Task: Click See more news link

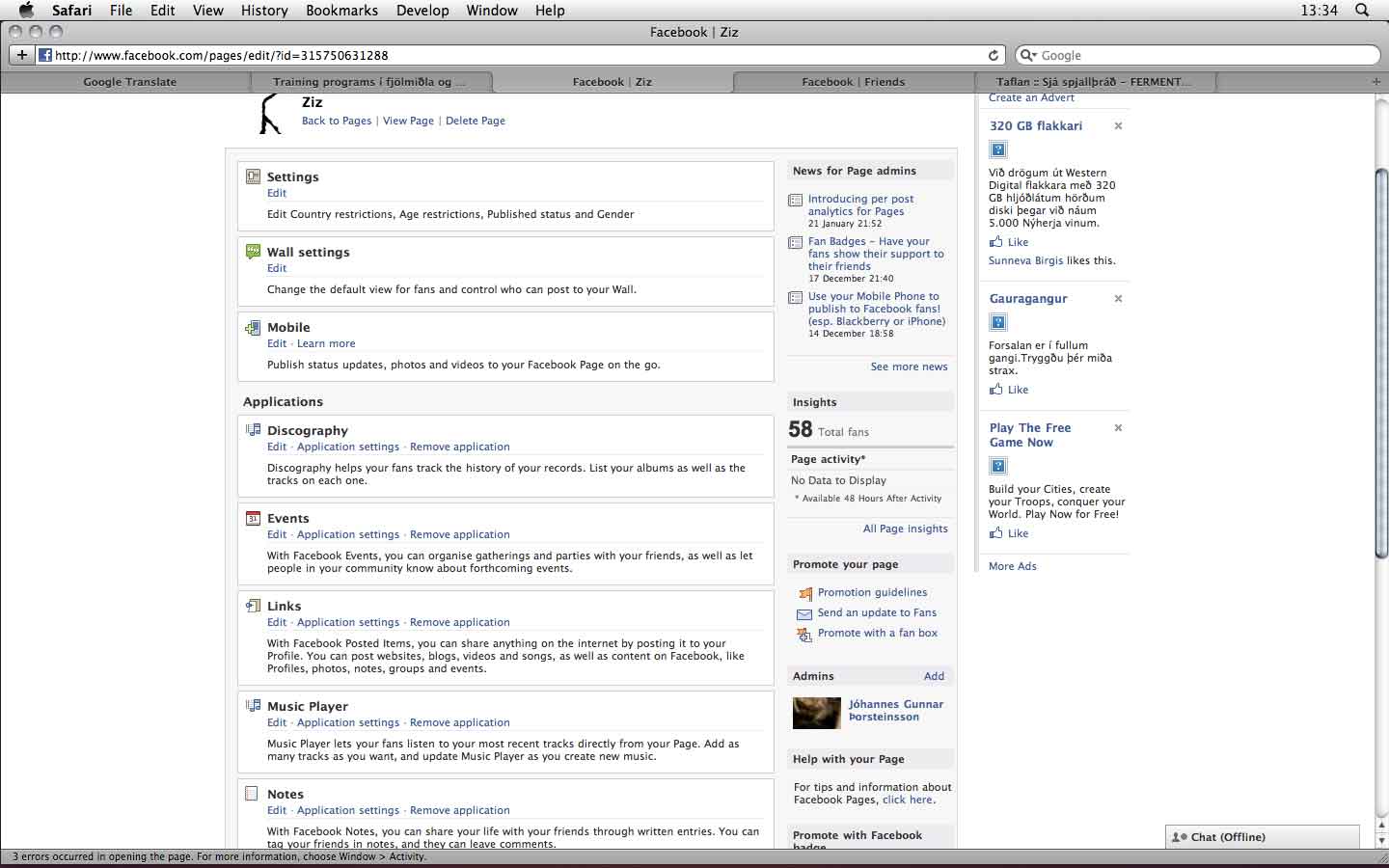Action: click(x=909, y=366)
